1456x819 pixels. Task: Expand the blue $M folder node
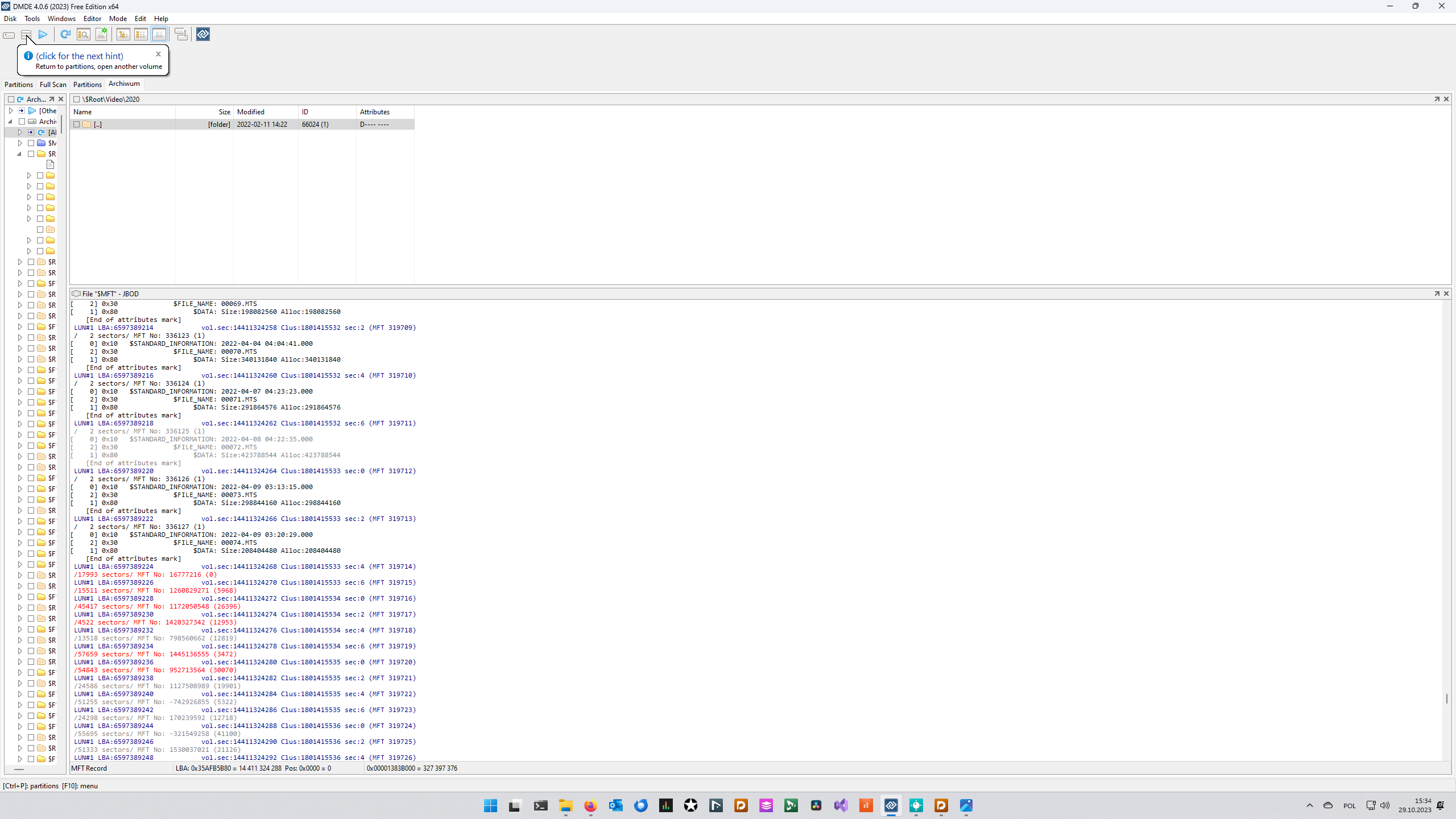pos(20,143)
